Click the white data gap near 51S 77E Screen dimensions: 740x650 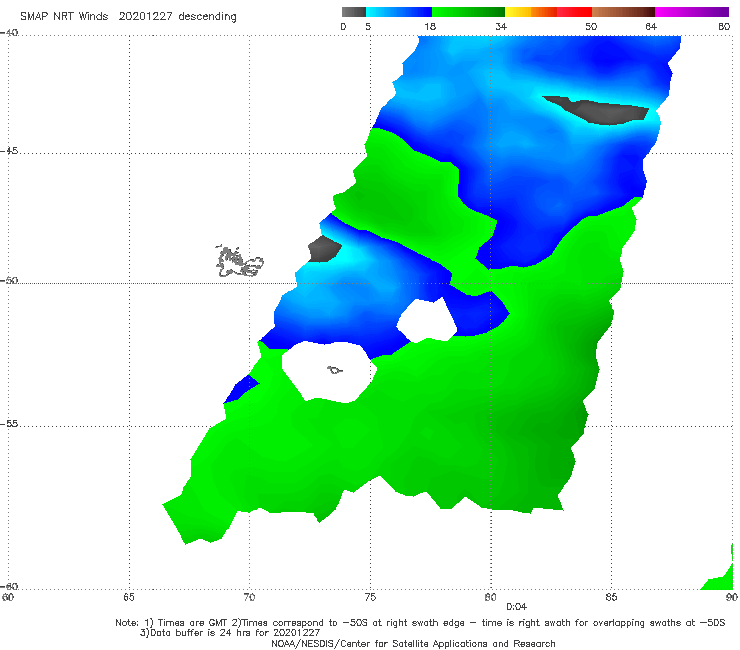[427, 320]
